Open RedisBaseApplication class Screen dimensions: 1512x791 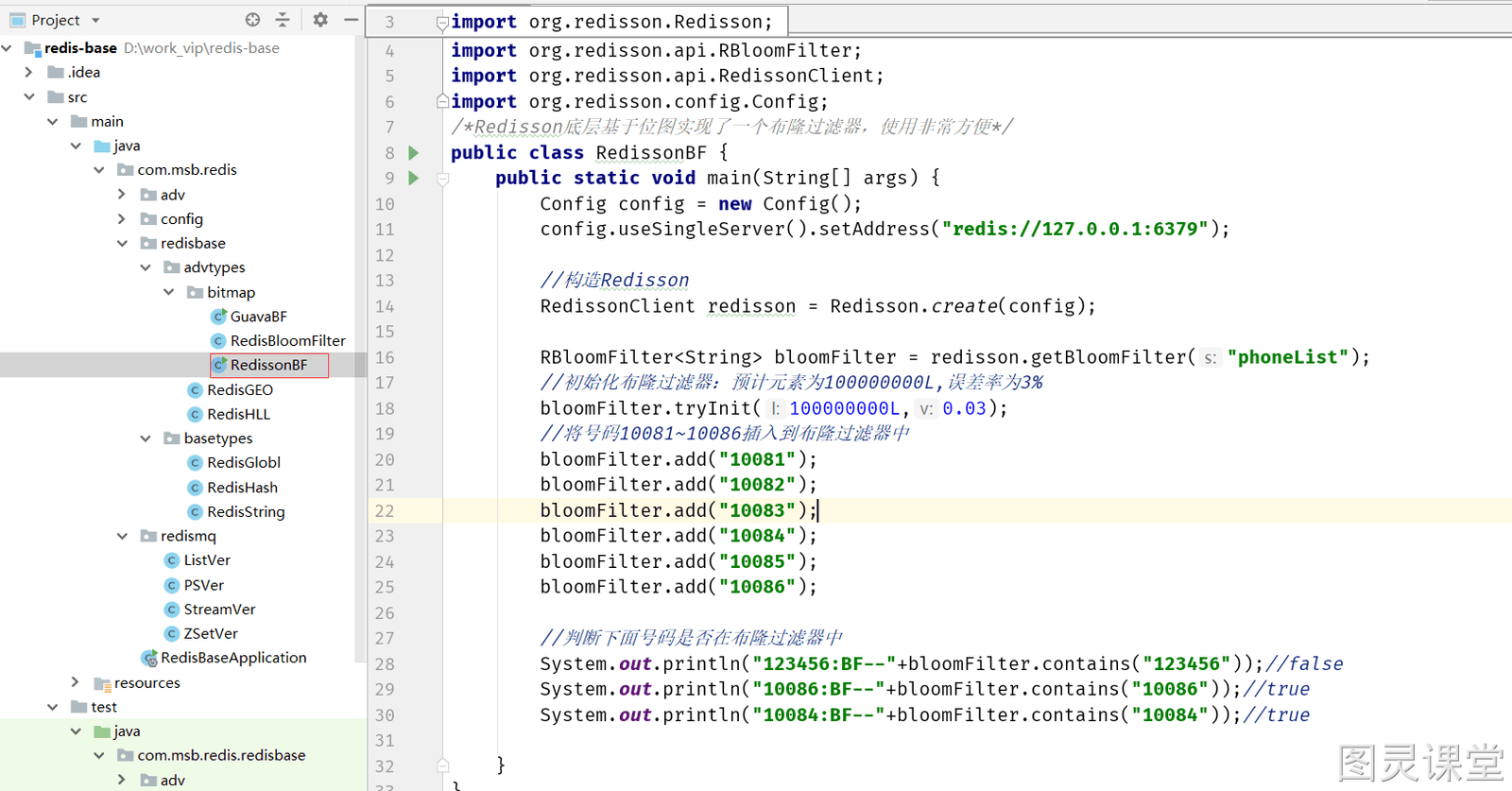[232, 658]
